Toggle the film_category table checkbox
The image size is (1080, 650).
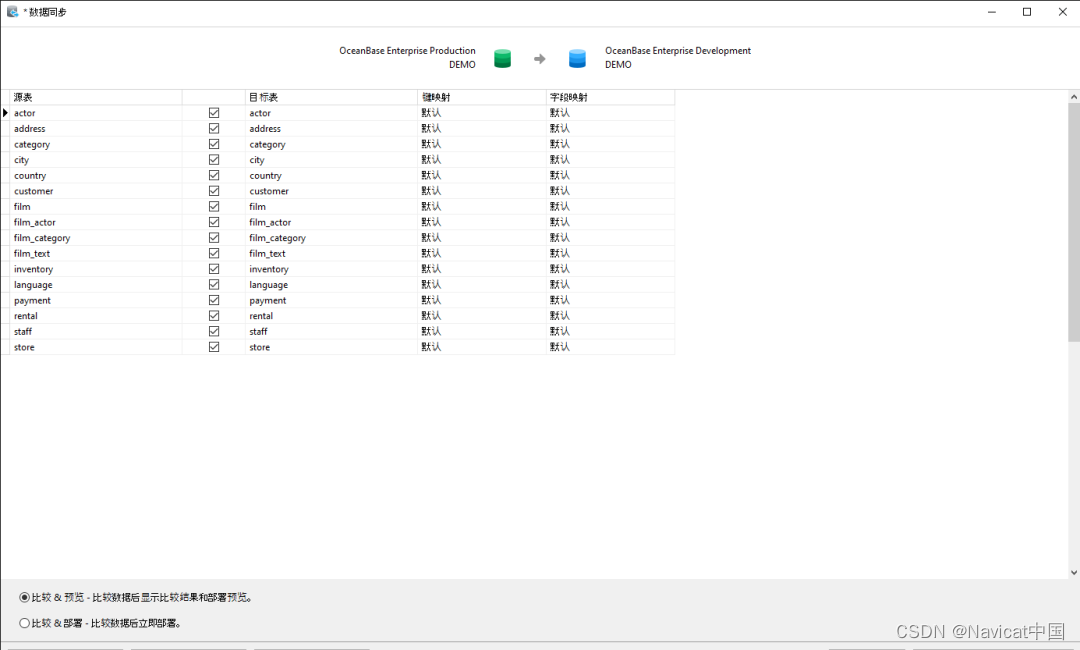pyautogui.click(x=214, y=238)
